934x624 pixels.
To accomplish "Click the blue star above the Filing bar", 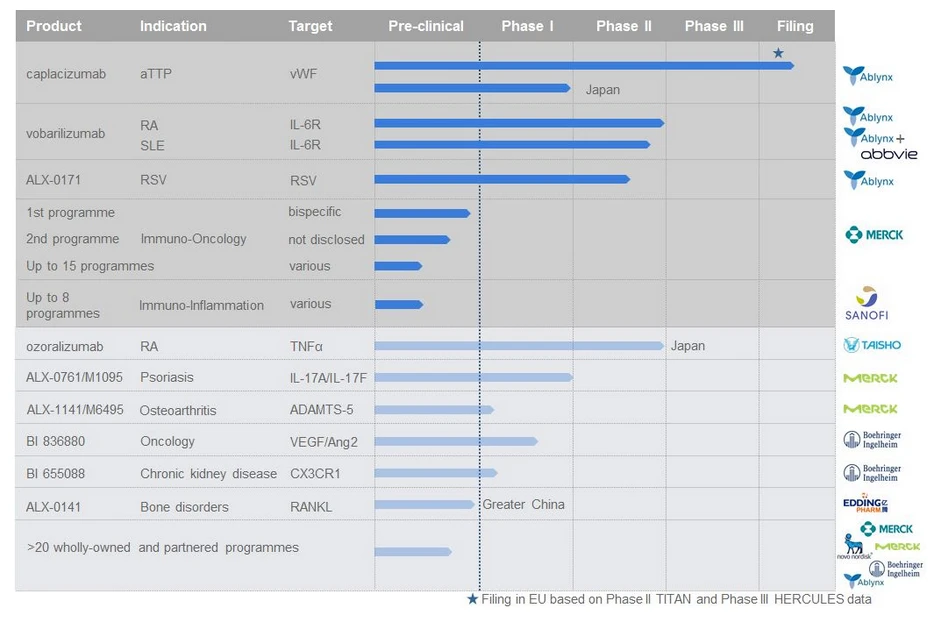I will (778, 53).
